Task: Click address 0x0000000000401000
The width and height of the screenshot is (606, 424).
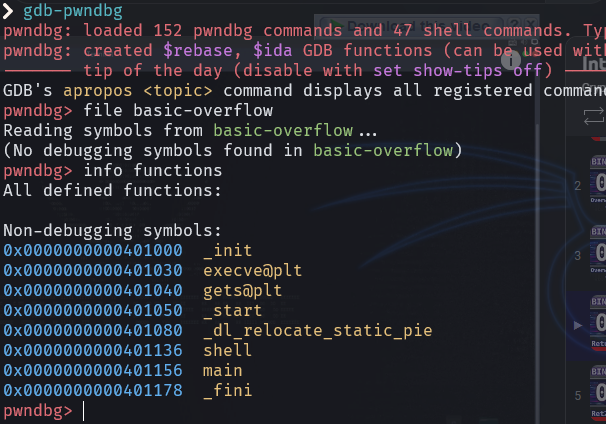Action: (x=93, y=251)
